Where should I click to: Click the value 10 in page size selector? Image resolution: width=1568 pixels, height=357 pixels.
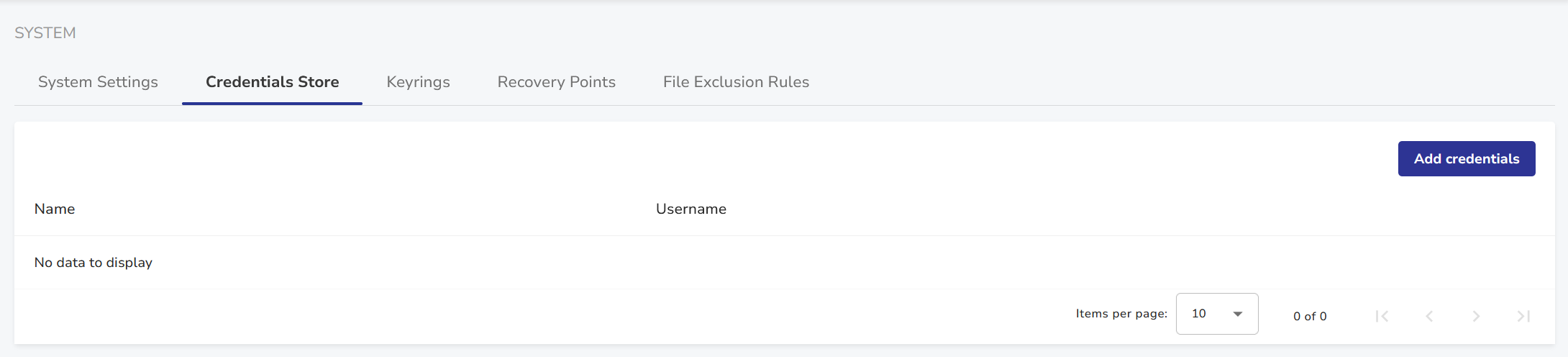click(x=1199, y=314)
